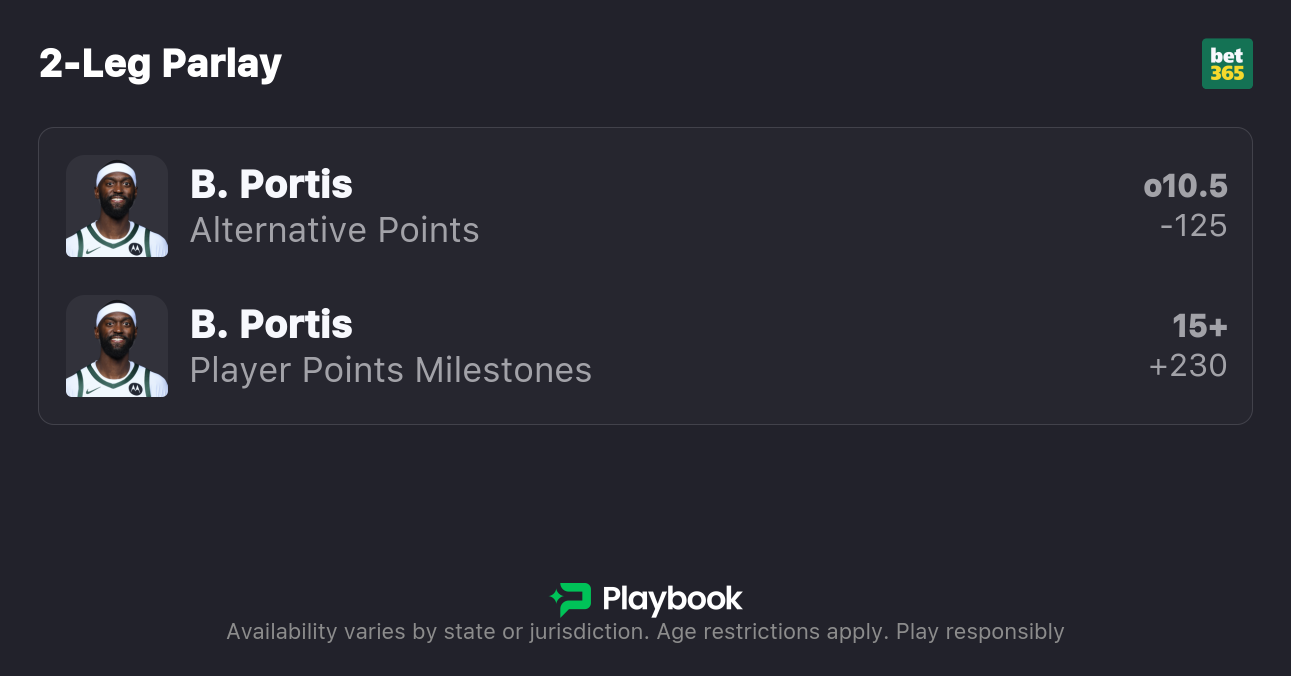Click the +230 odds value
The image size is (1291, 676).
(1188, 366)
